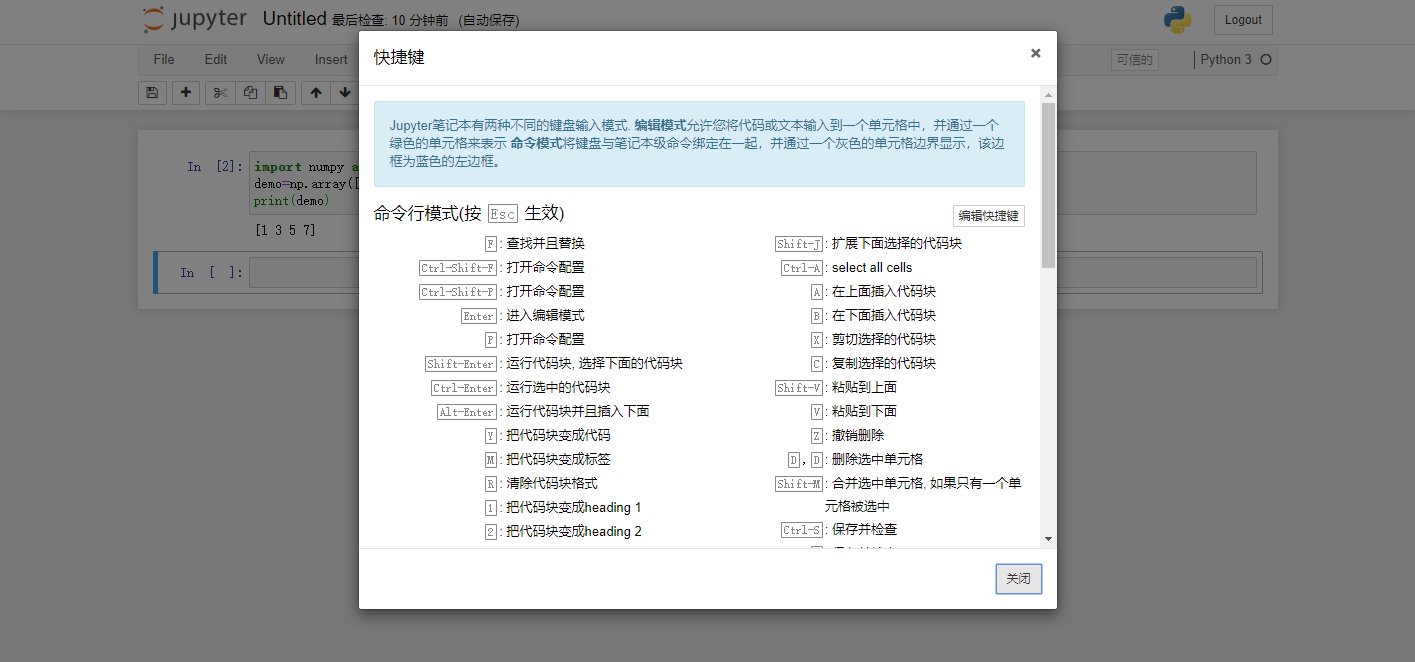
Task: Click the X key 剪切选择的代码块 entry
Action: click(873, 340)
